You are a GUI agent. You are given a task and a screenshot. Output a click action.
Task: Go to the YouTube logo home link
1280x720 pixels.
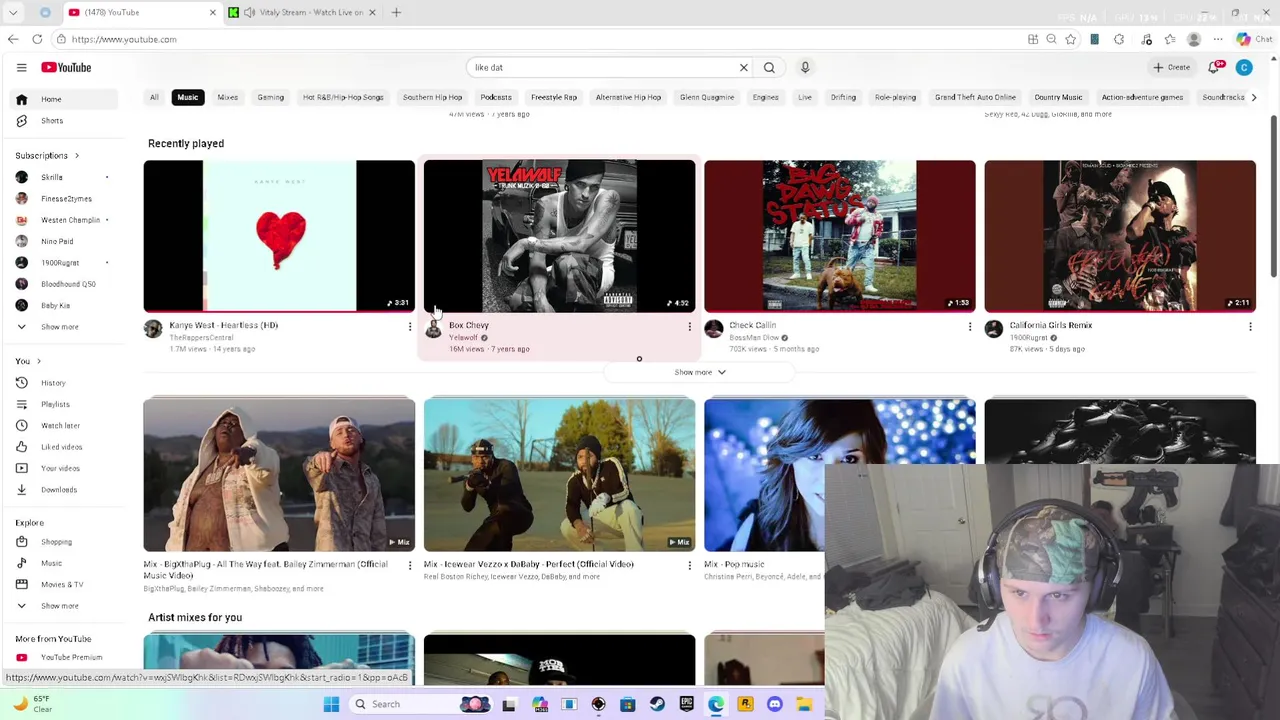66,67
